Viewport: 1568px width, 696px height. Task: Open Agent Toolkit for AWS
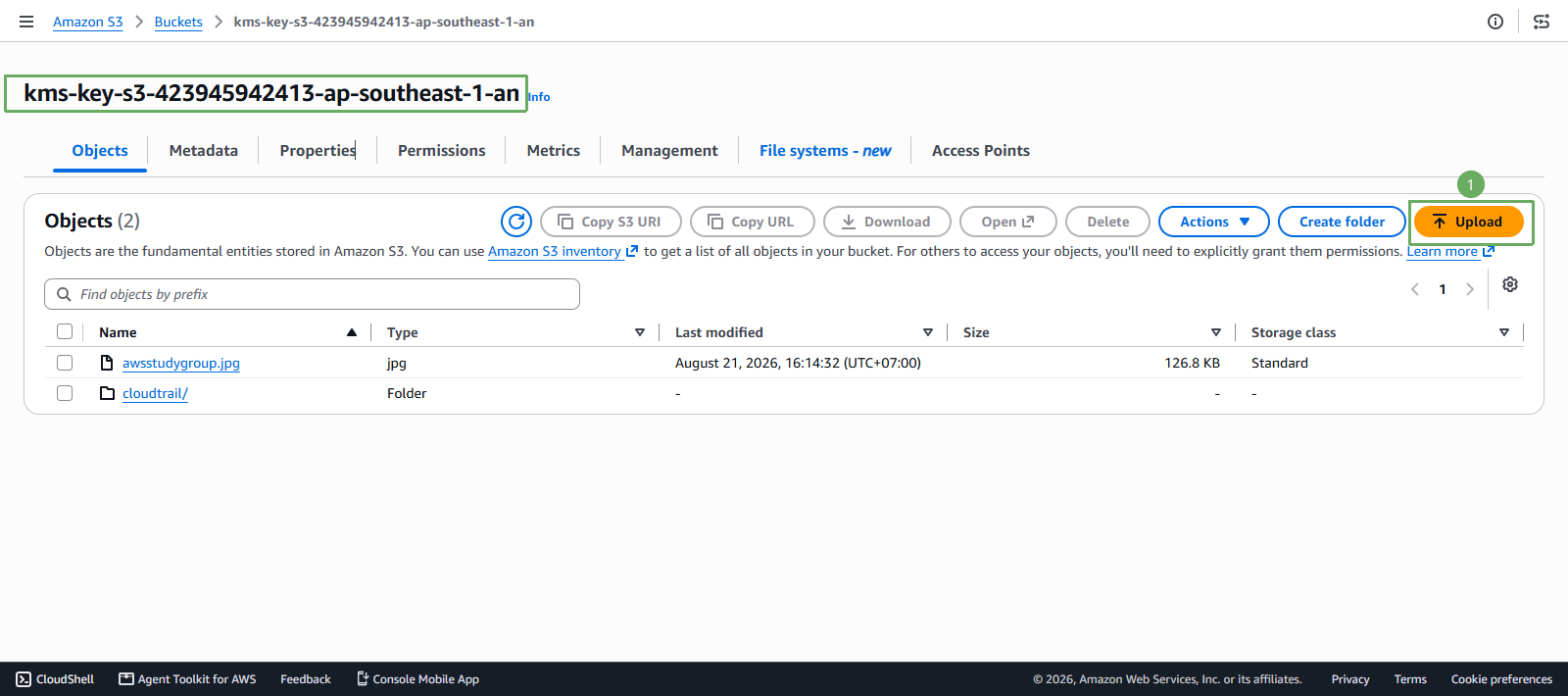[187, 679]
